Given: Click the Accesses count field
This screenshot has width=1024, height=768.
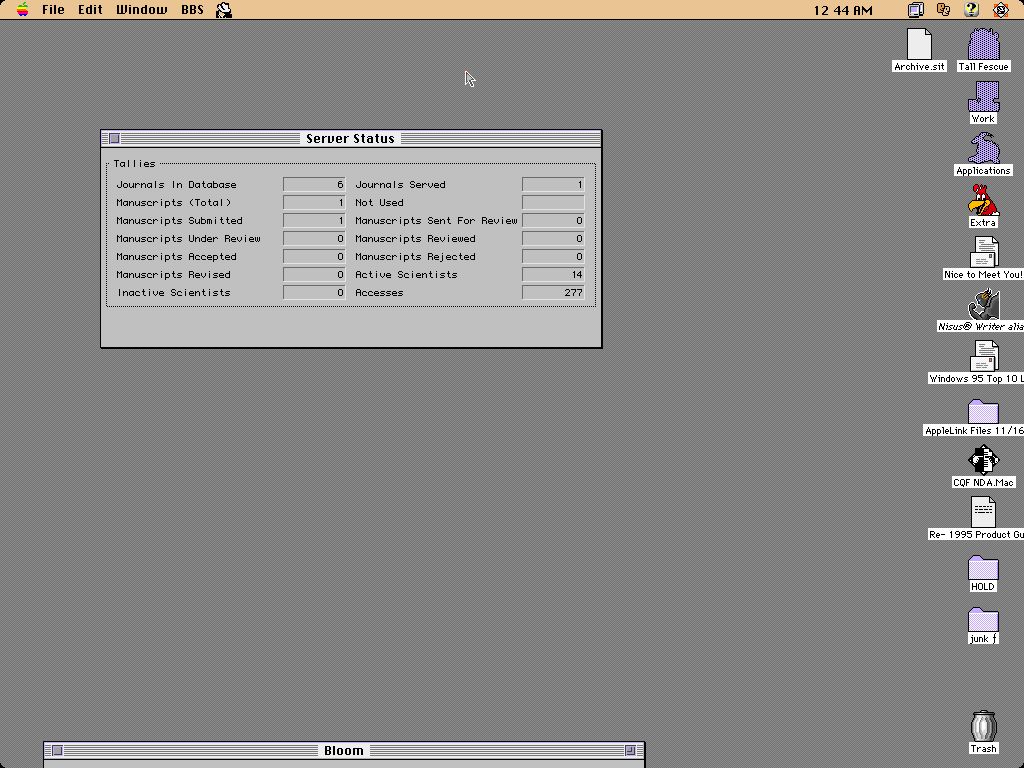Looking at the screenshot, I should pyautogui.click(x=553, y=293).
